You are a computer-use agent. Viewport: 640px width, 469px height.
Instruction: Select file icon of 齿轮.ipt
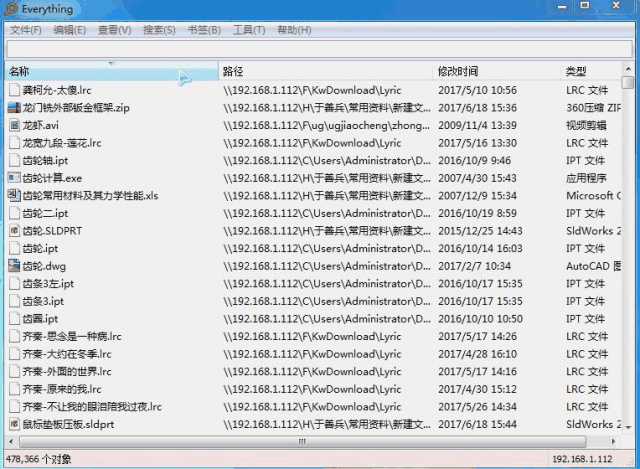[x=14, y=248]
